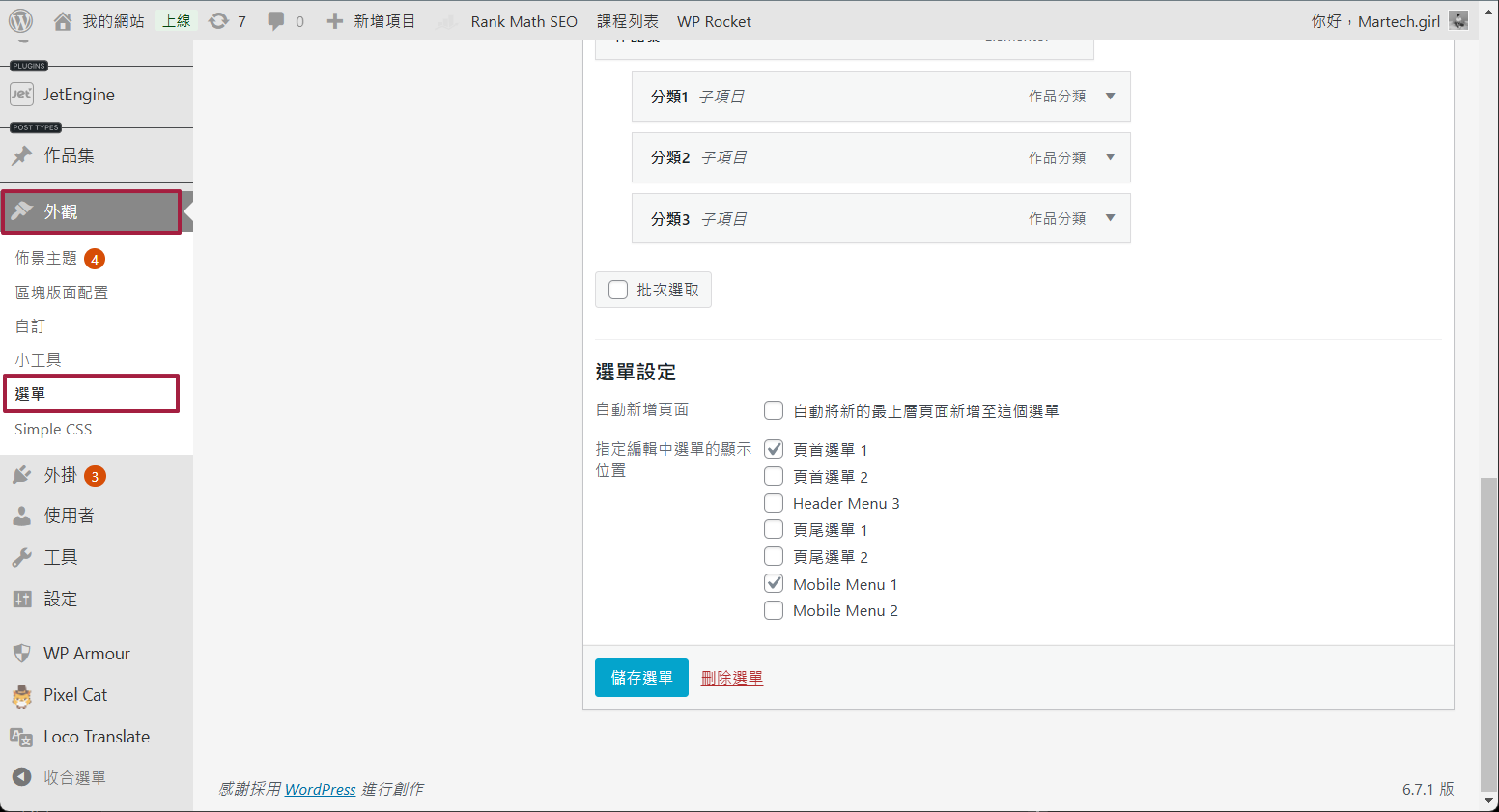Click the 佈景主題 update badge 4
1499x812 pixels.
coord(95,259)
